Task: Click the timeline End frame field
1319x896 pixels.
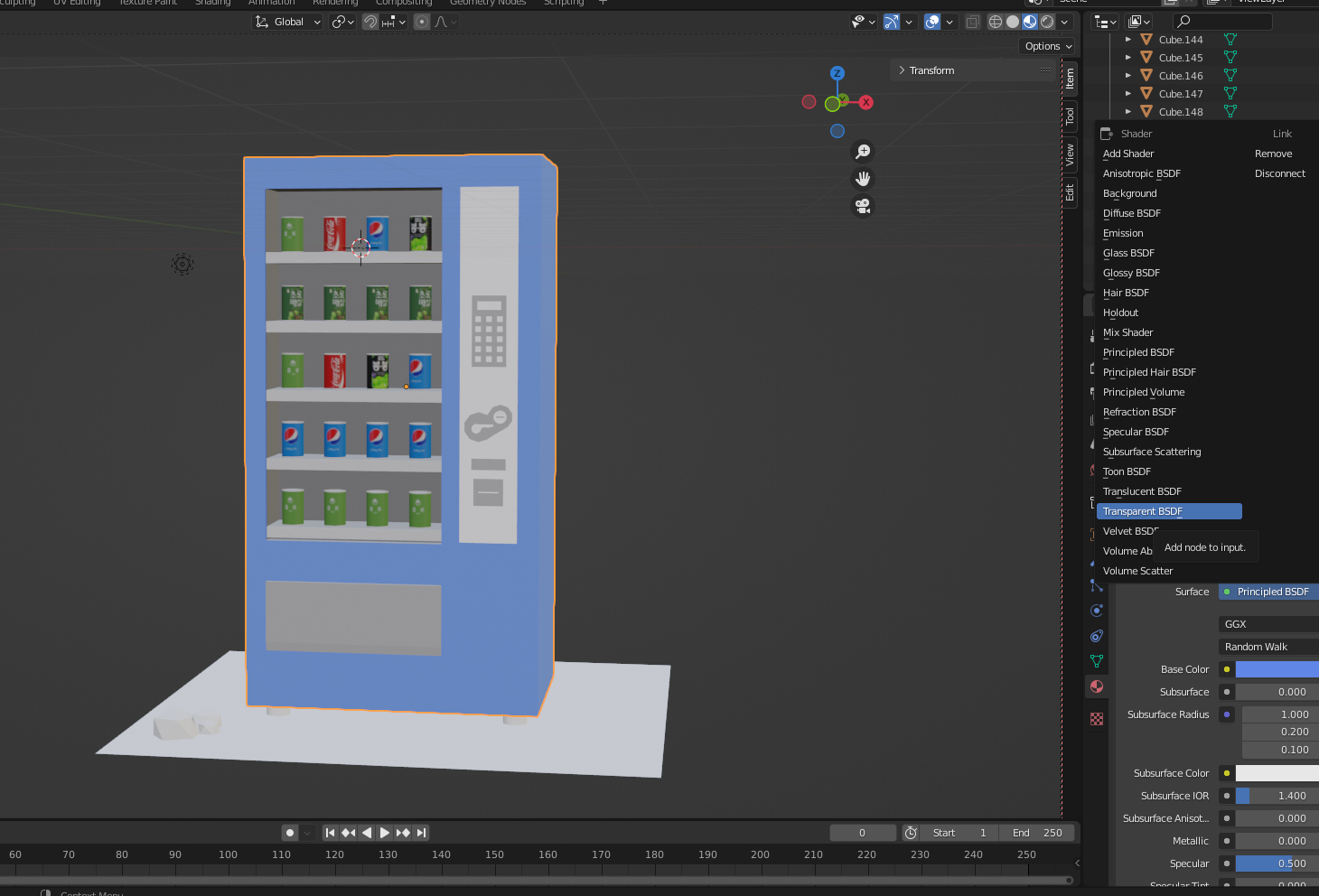Action: point(1037,833)
